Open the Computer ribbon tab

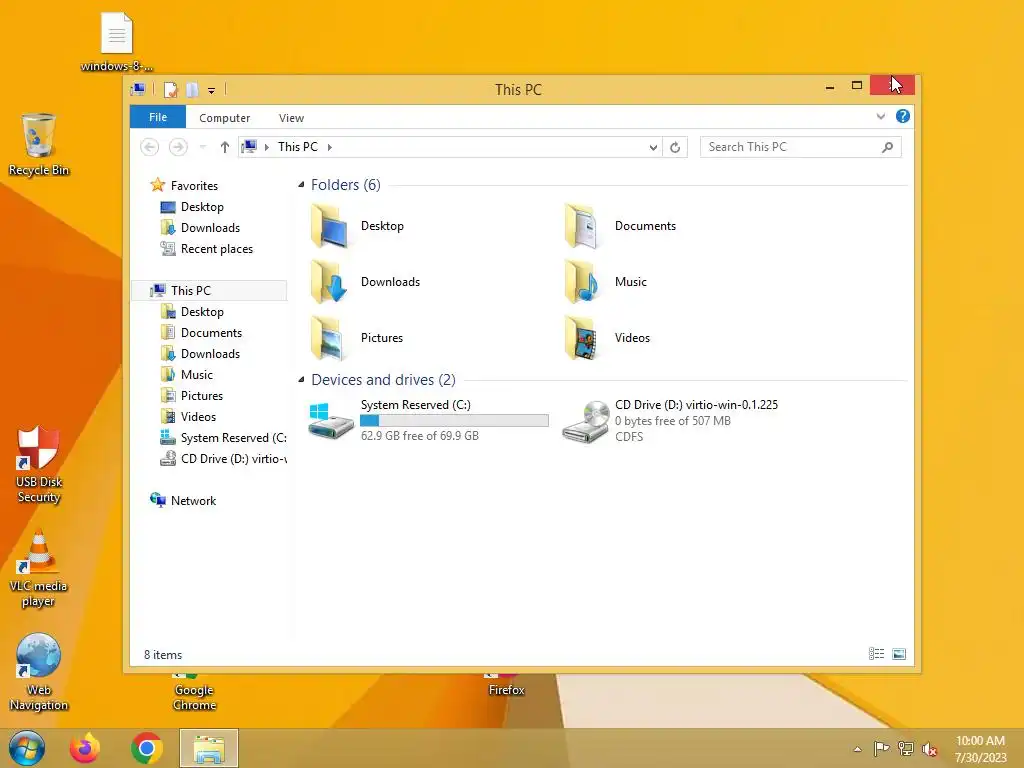click(x=225, y=118)
